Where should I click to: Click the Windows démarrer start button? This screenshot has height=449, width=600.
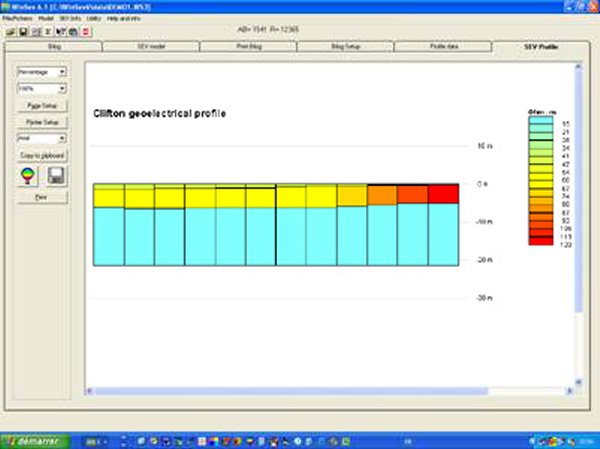coord(31,440)
